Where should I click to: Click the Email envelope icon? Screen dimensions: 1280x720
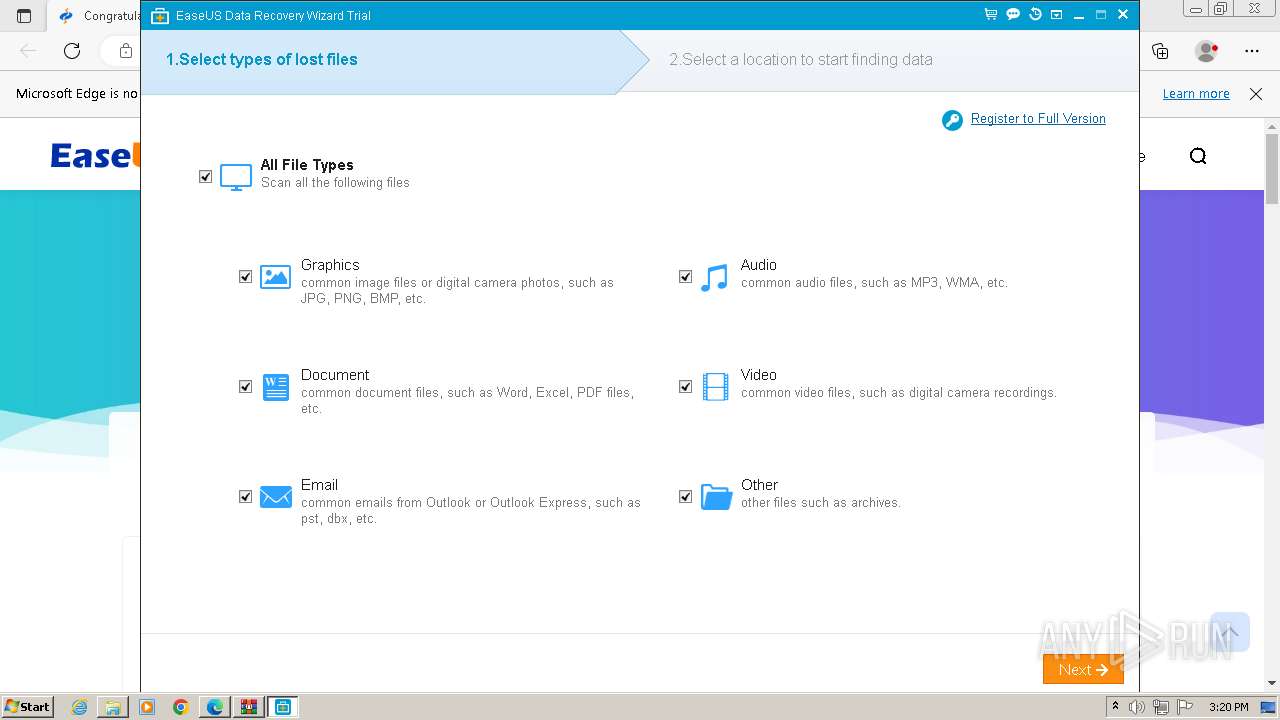coord(275,497)
